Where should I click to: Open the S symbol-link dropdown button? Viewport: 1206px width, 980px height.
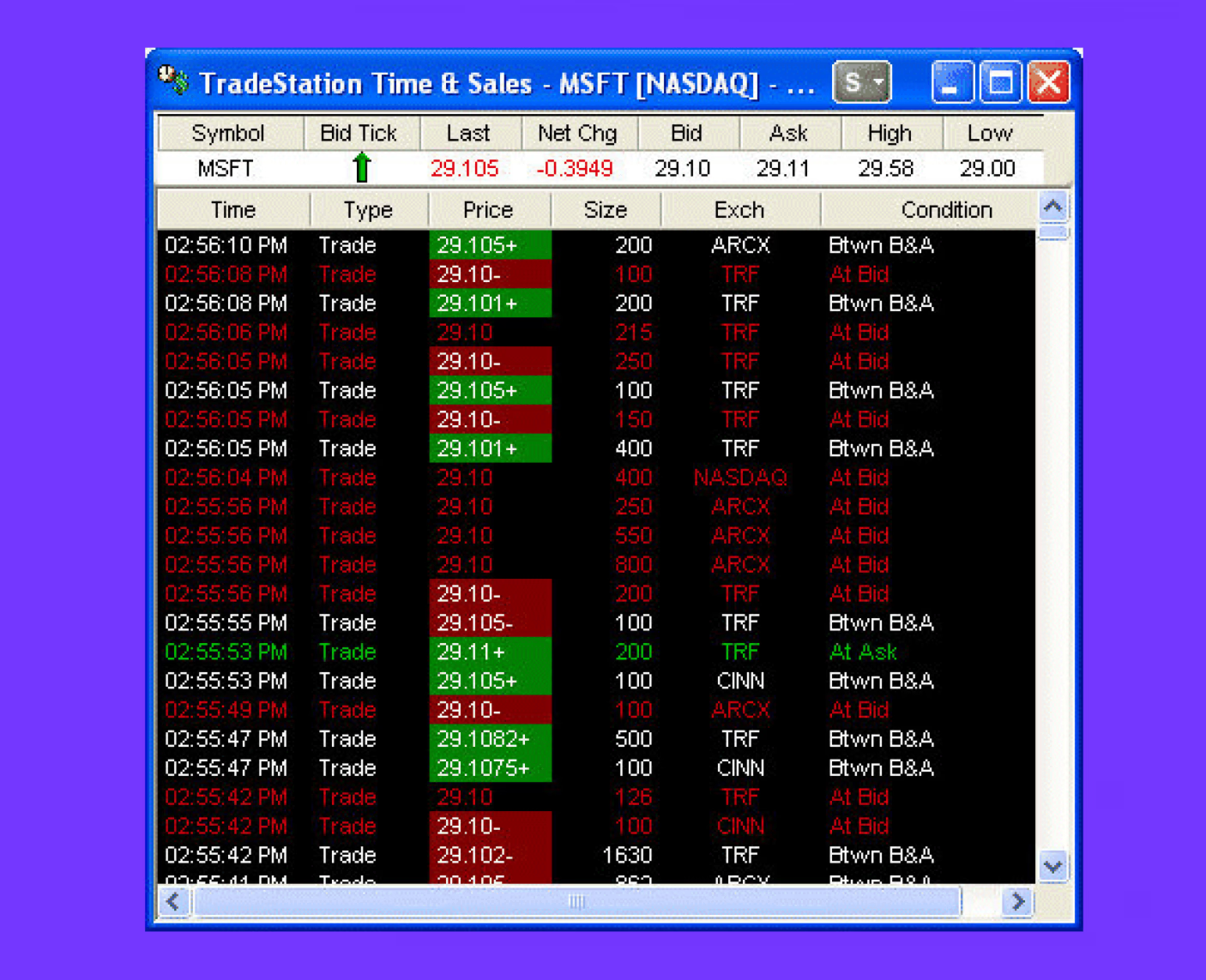coord(862,82)
